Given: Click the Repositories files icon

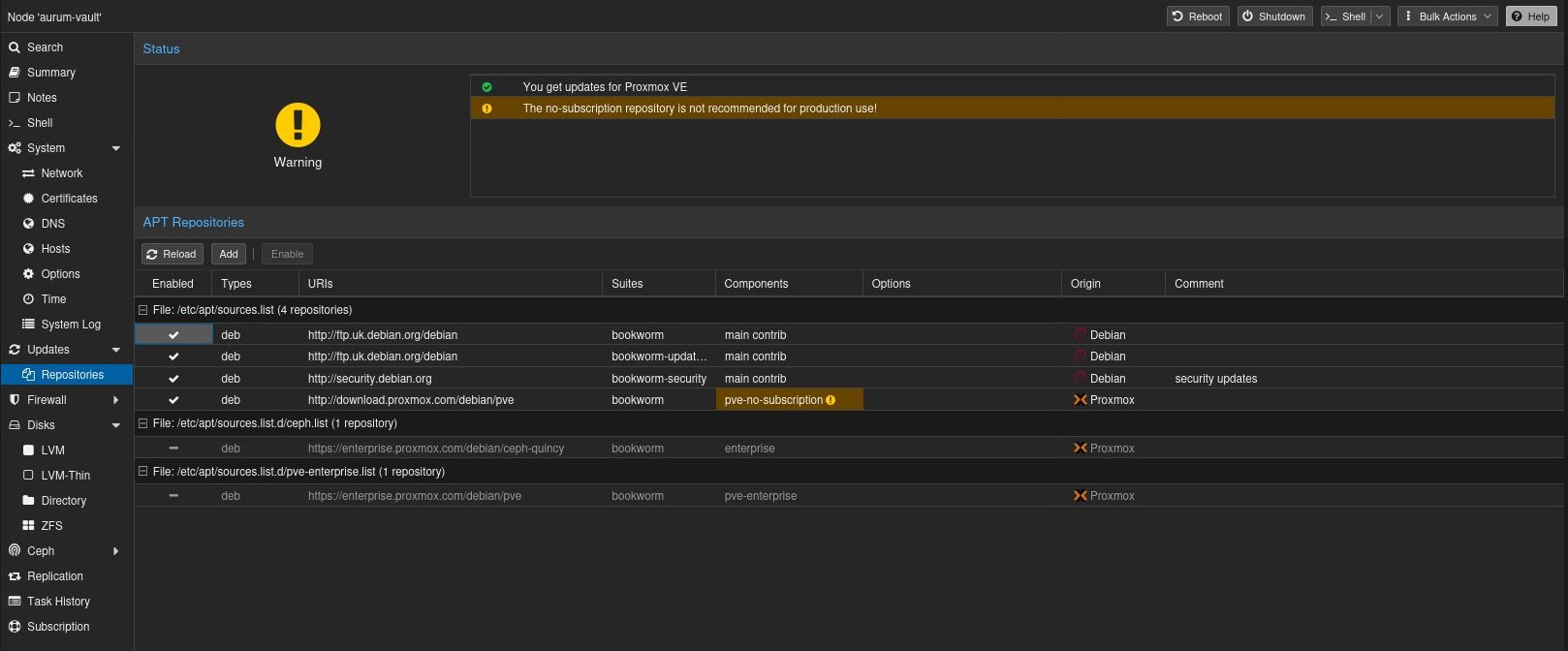Looking at the screenshot, I should coord(28,375).
